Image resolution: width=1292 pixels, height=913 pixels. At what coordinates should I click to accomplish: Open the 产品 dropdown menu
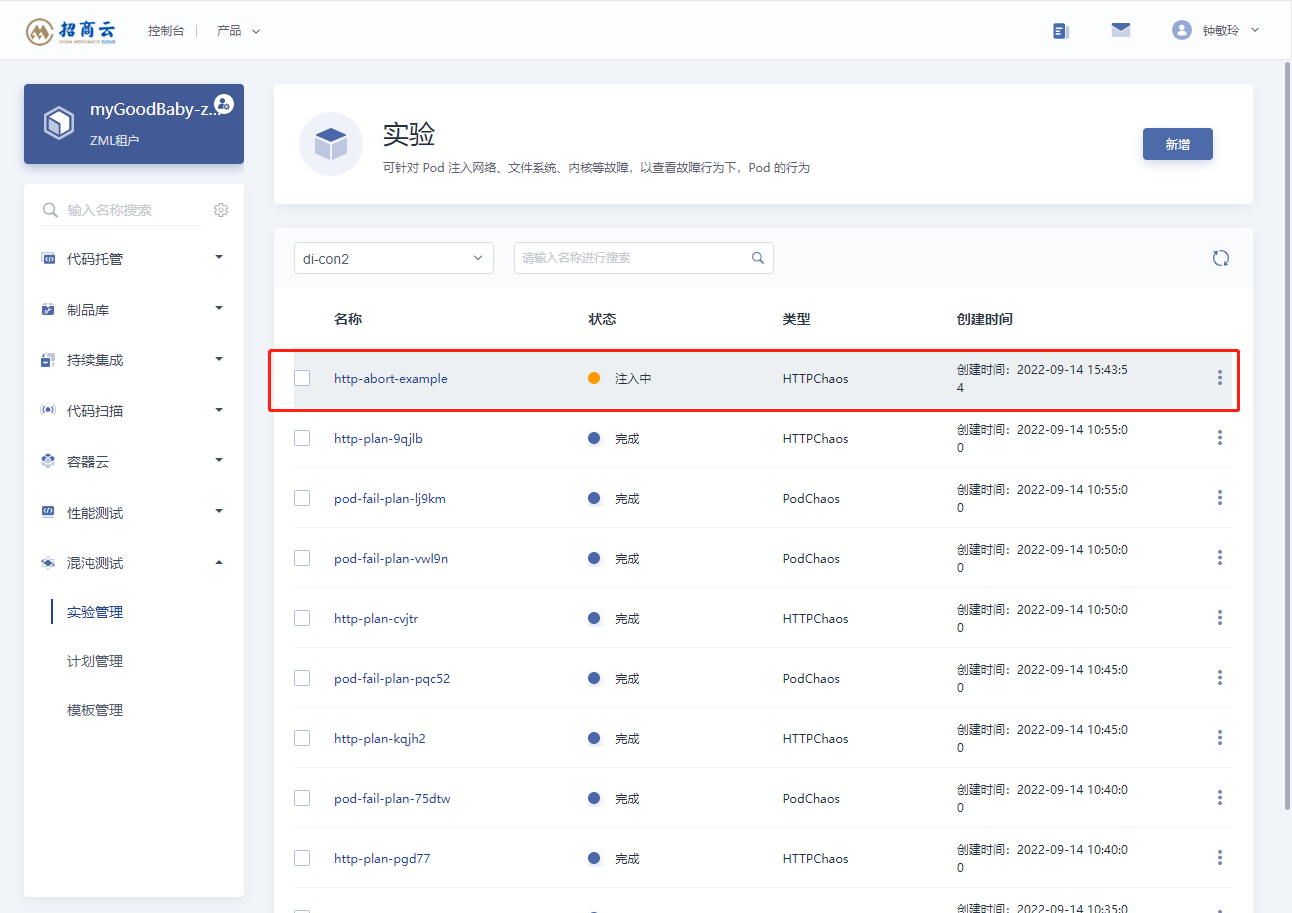[x=238, y=31]
